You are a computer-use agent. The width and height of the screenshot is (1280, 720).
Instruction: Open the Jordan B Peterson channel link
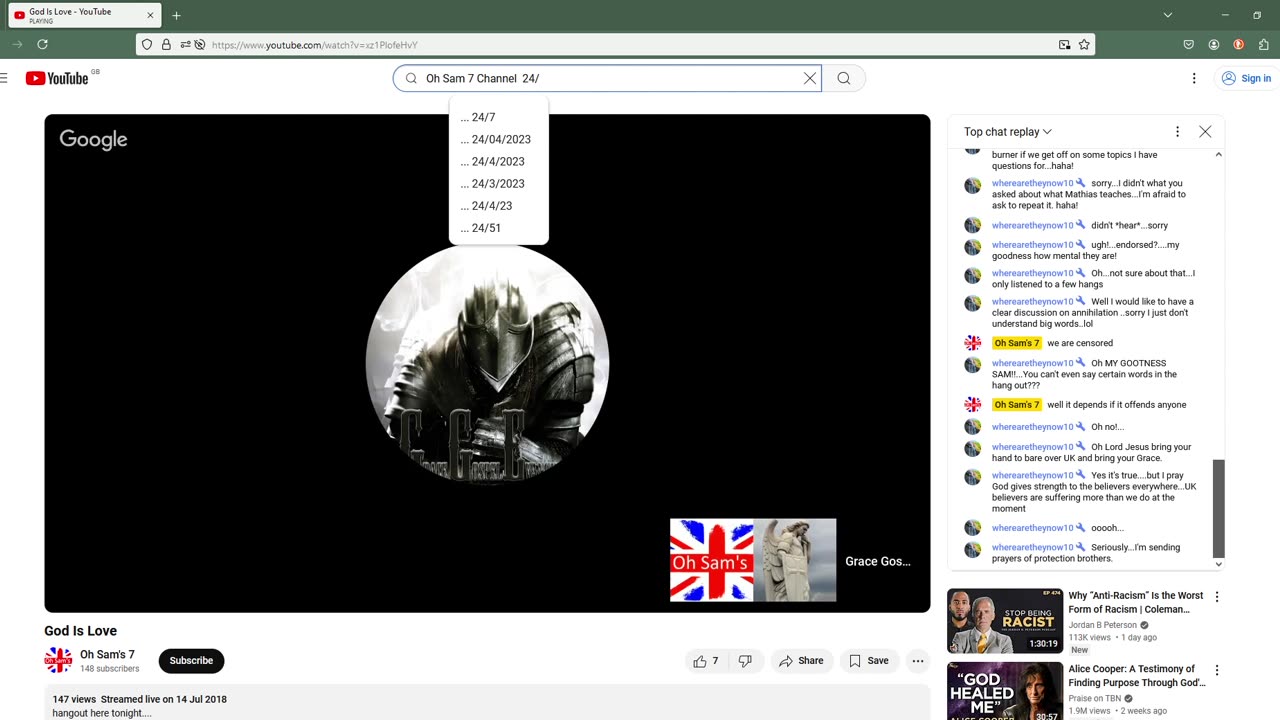pyautogui.click(x=1102, y=625)
